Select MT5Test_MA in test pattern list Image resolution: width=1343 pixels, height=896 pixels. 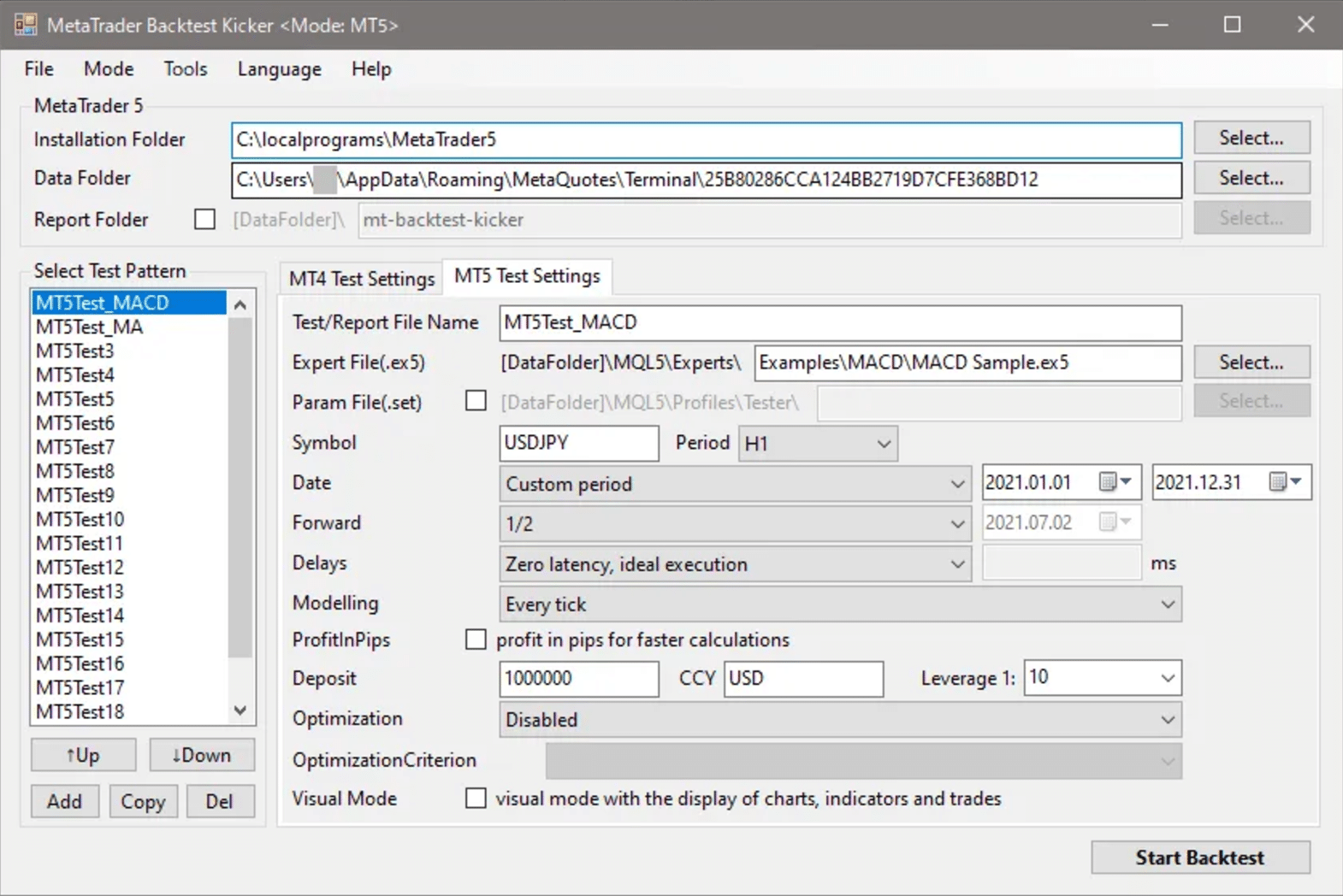[90, 327]
